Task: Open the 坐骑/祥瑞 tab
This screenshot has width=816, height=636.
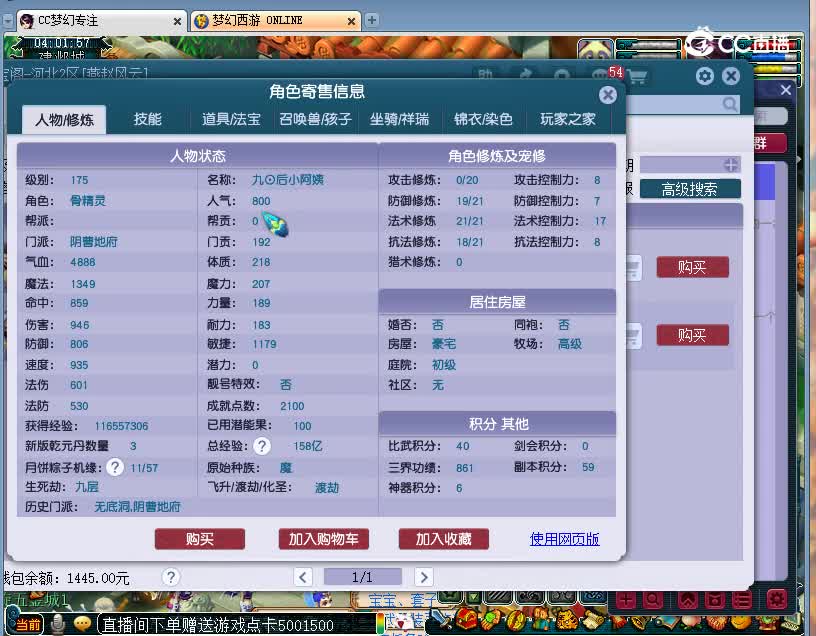Action: pos(399,119)
